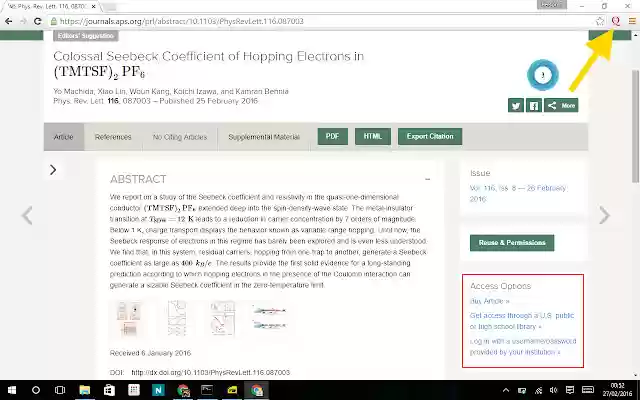
Task: Share the article on Twitter
Action: [516, 106]
